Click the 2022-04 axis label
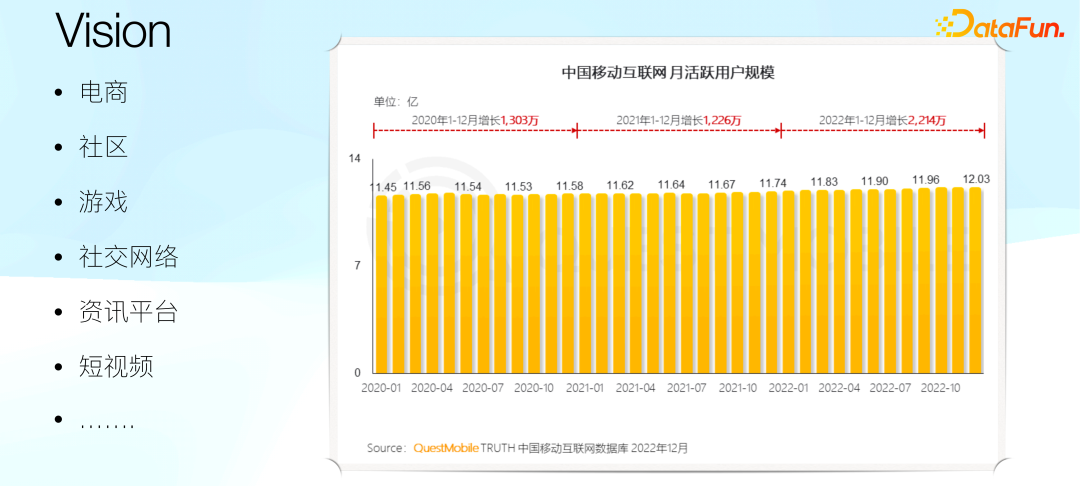The width and height of the screenshot is (1080, 486). [x=840, y=388]
